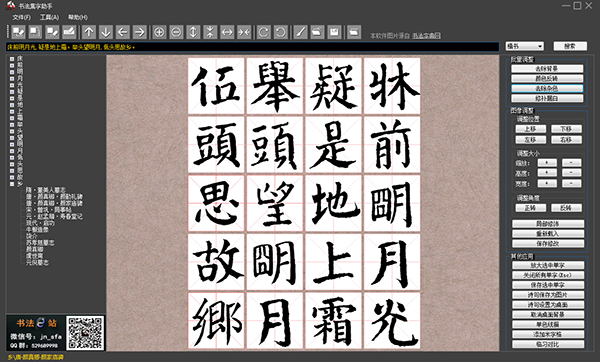
Task: Click the vertical compress arrows icon
Action: tap(210, 32)
